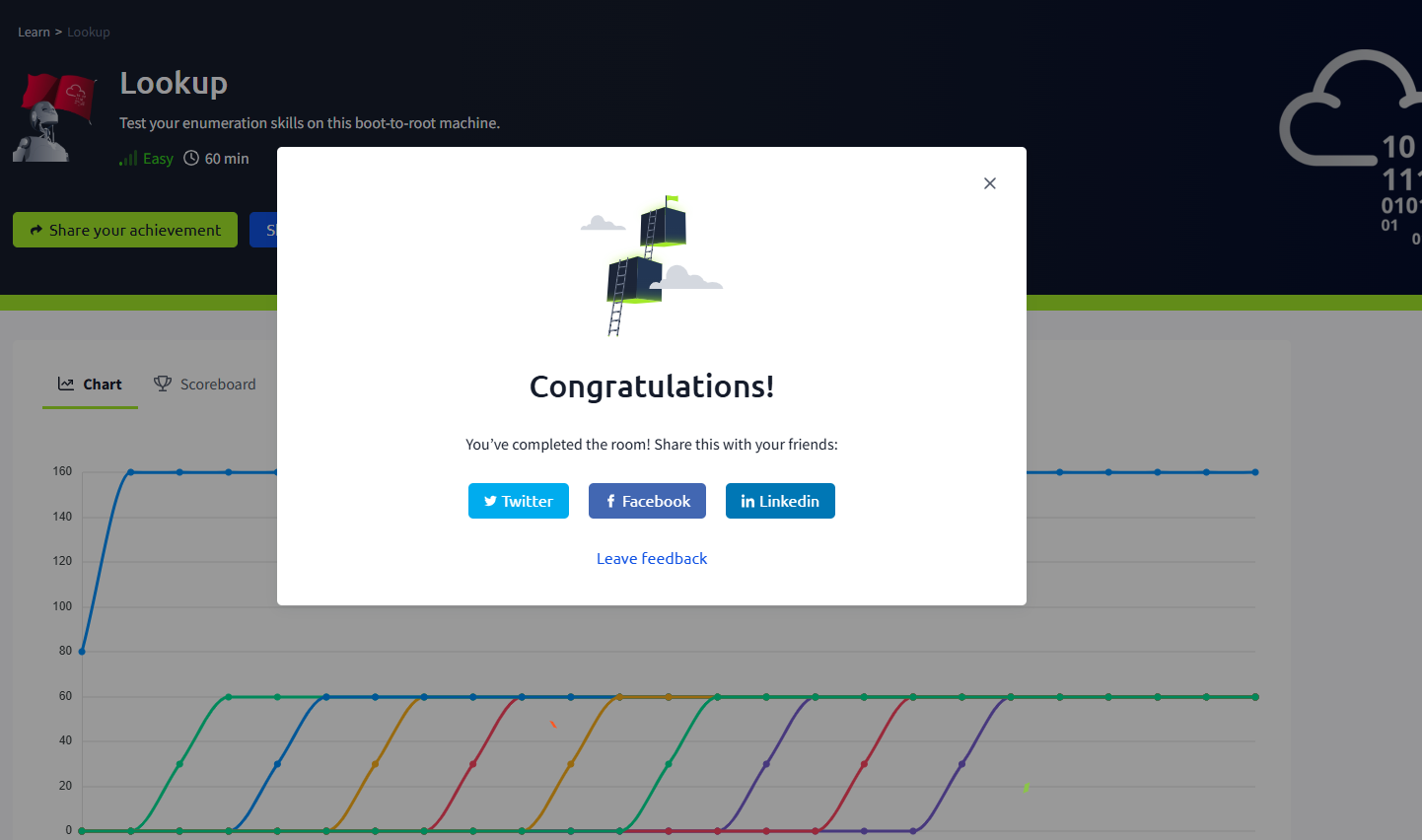The width and height of the screenshot is (1422, 840).
Task: Click the Linkedin in icon
Action: pyautogui.click(x=747, y=501)
